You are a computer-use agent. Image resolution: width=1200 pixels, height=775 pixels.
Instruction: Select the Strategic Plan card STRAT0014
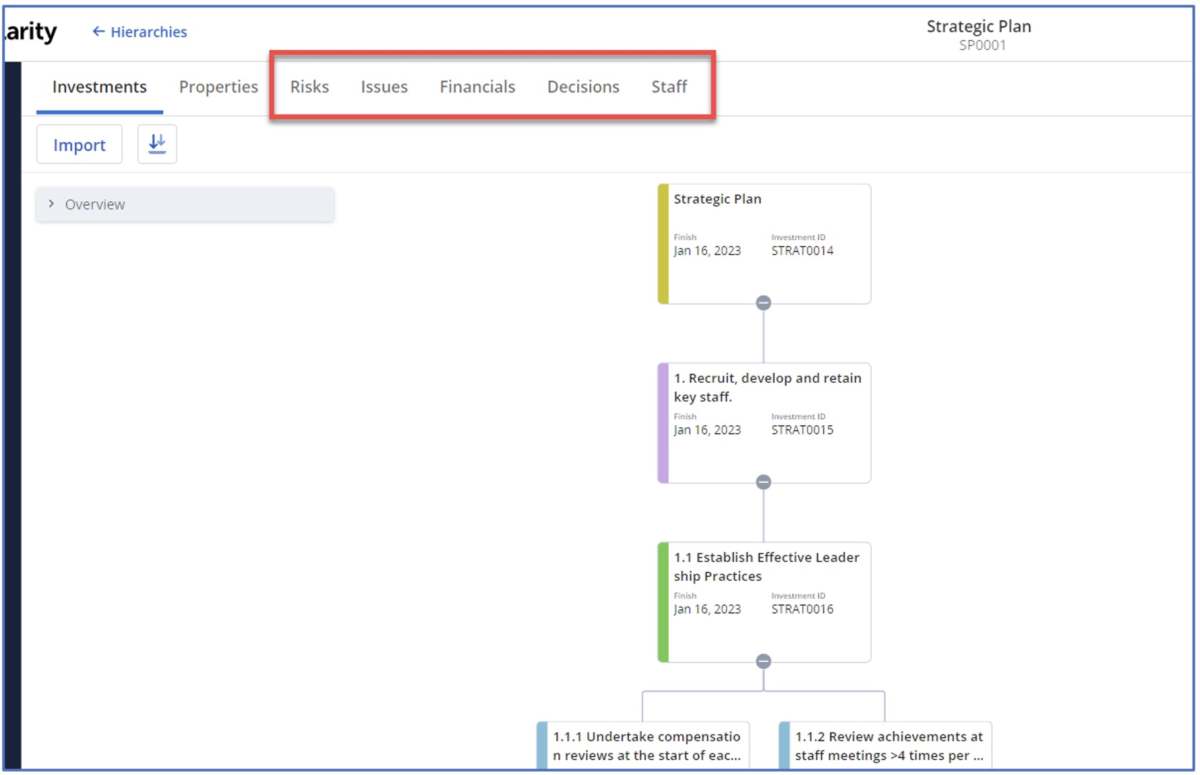[x=765, y=240]
